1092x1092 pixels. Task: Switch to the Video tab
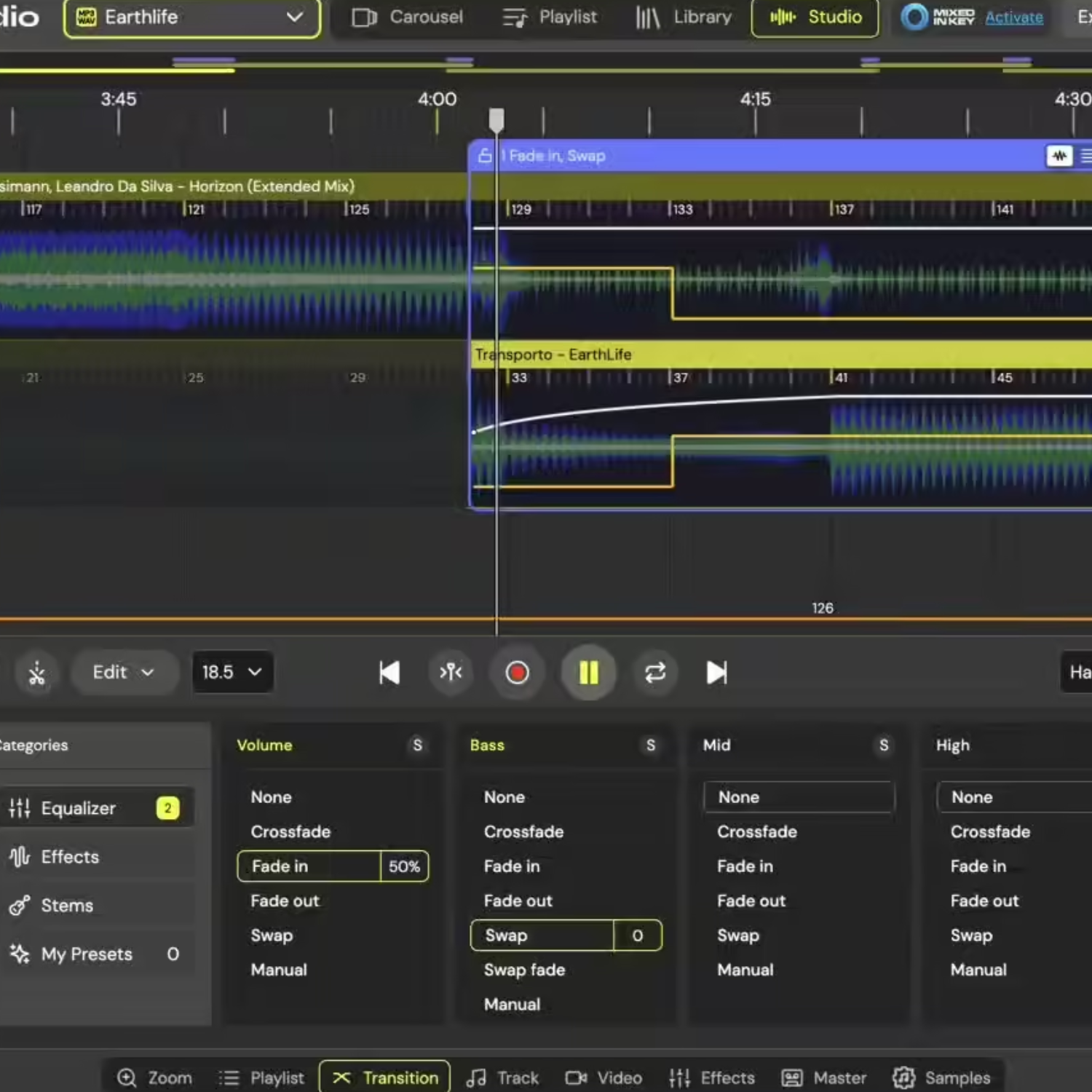click(604, 1077)
